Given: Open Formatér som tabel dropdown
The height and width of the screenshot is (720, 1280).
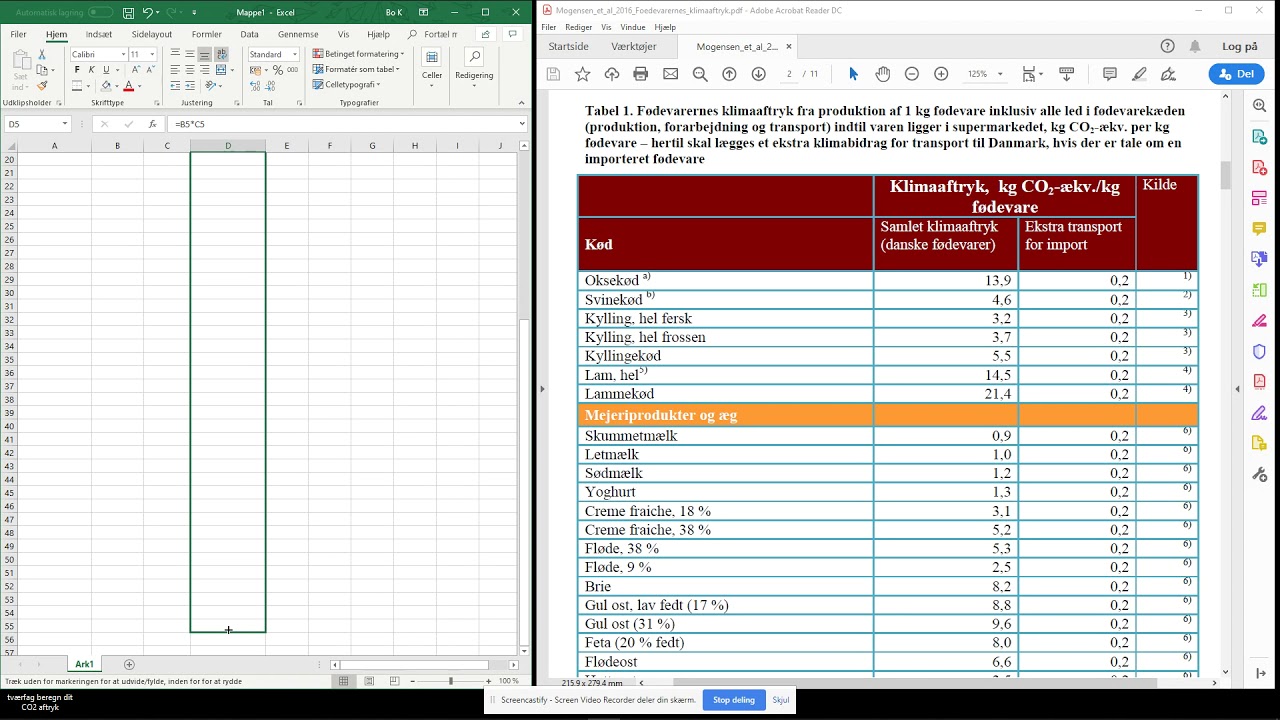Looking at the screenshot, I should (356, 69).
